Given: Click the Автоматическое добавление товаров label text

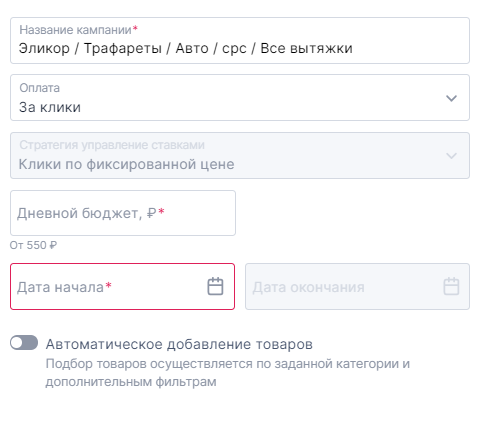Looking at the screenshot, I should point(179,344).
